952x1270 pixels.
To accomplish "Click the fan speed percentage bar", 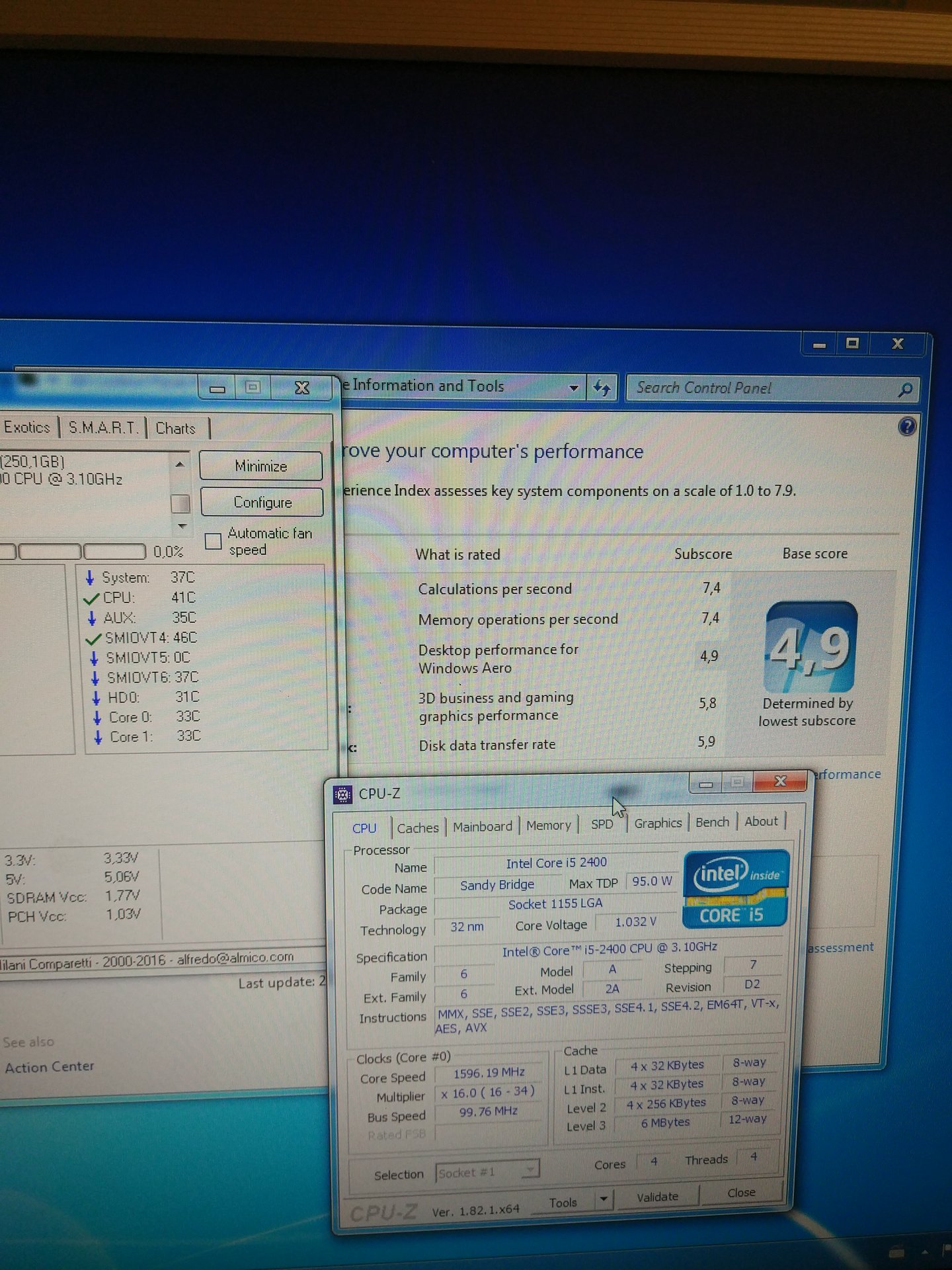I will click(73, 551).
